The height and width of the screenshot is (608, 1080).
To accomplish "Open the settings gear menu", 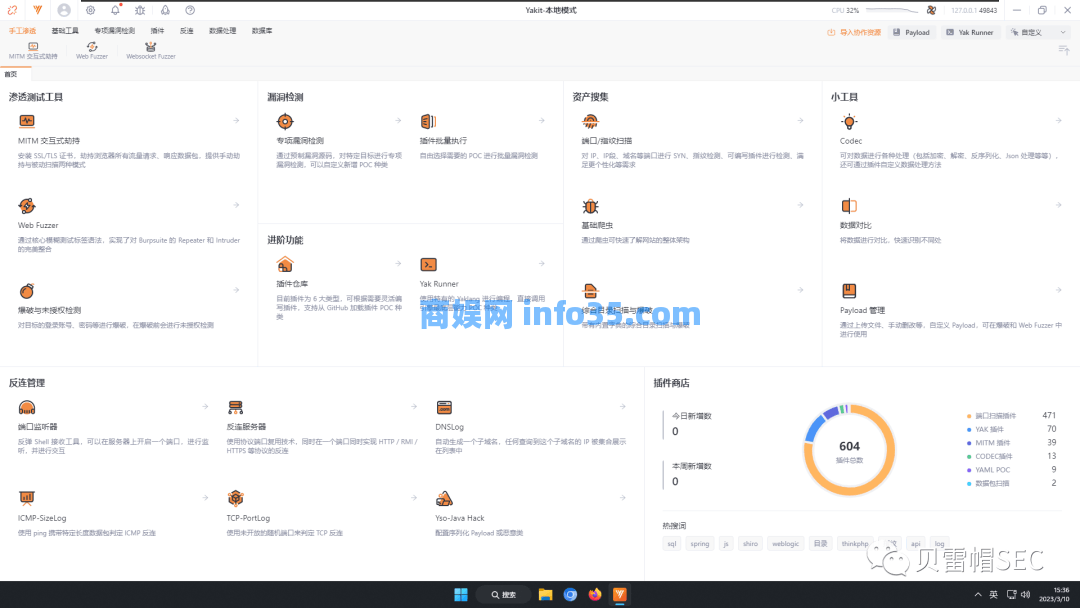I will [90, 10].
